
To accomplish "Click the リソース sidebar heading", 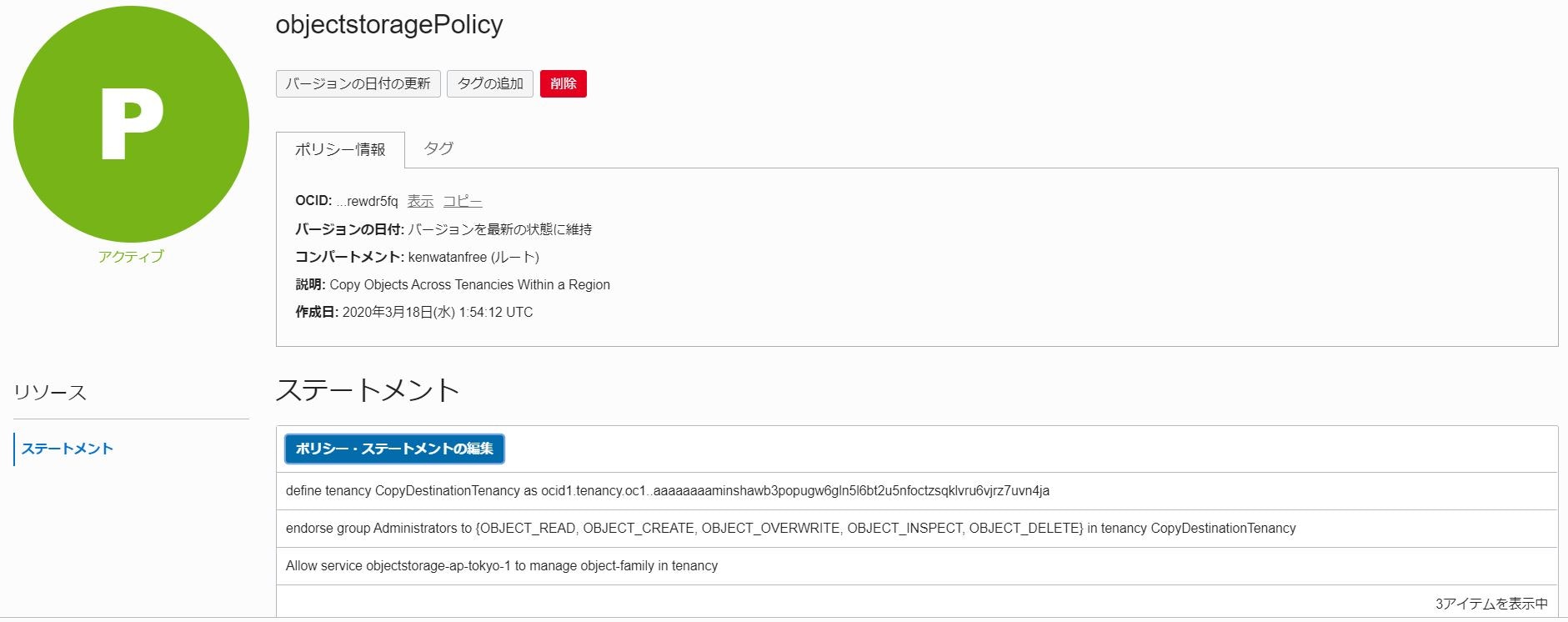I will point(50,392).
